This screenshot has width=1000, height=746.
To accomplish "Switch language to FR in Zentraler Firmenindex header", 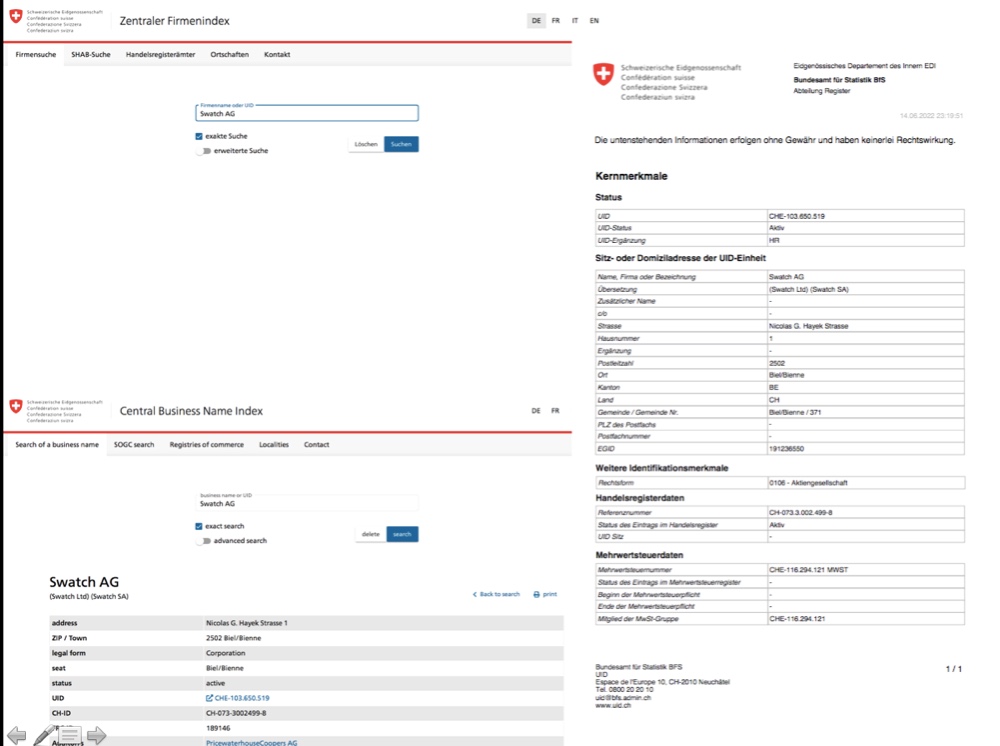I will (555, 21).
